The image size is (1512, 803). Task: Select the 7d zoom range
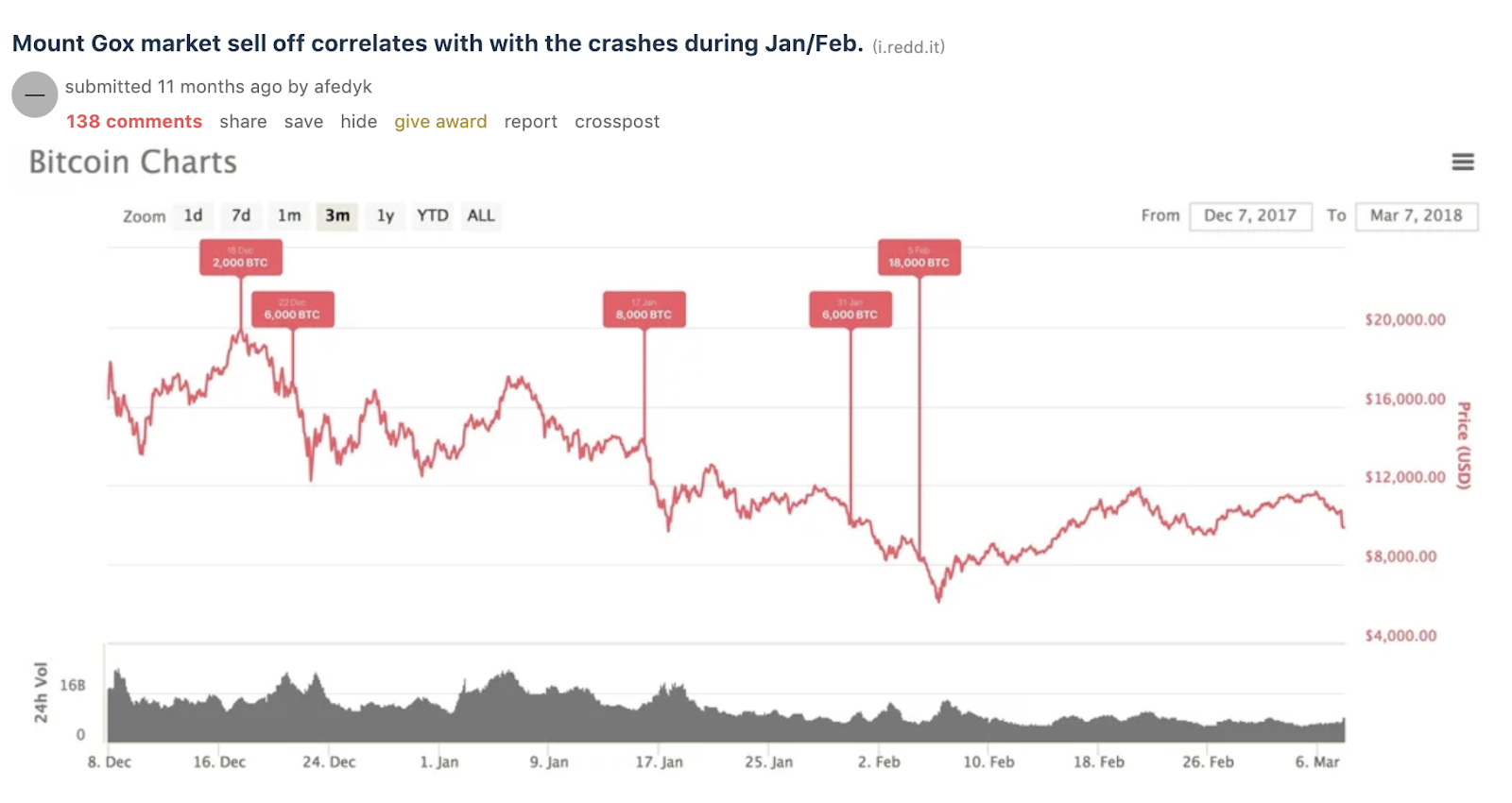tap(241, 215)
